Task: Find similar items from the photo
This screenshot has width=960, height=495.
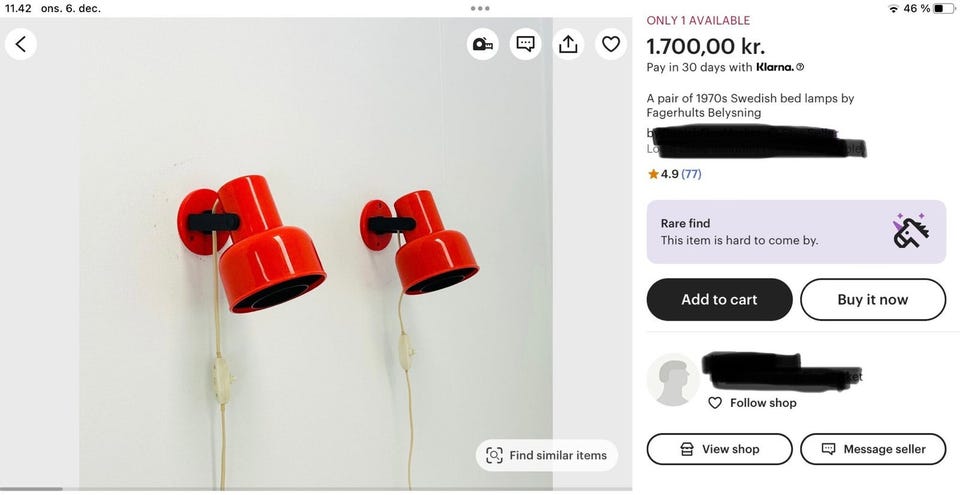Action: [547, 455]
